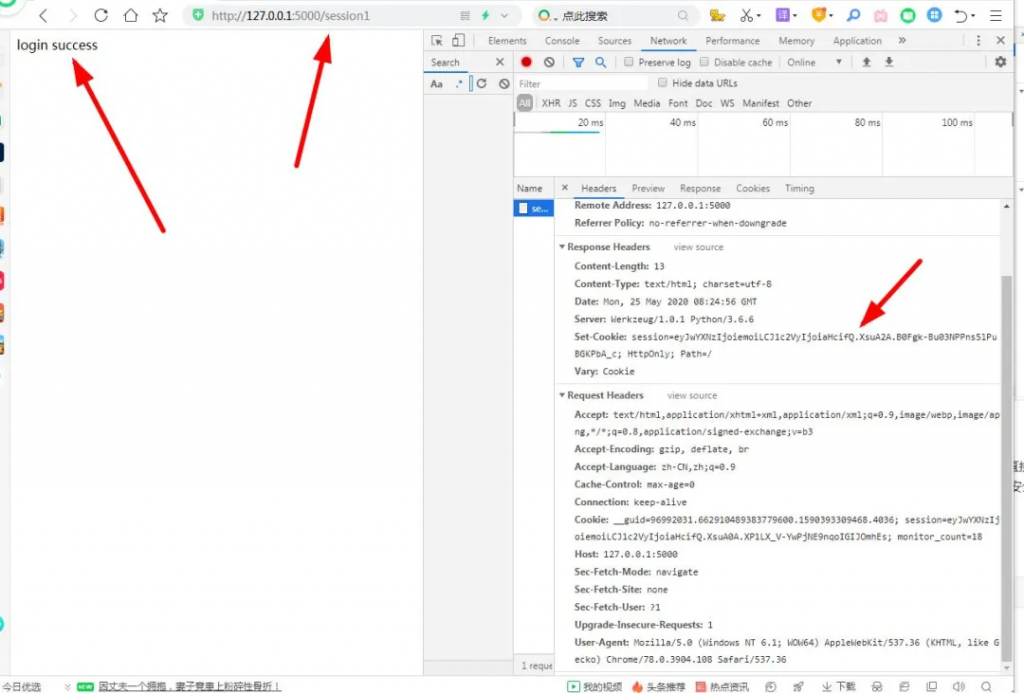Image resolution: width=1024 pixels, height=693 pixels.
Task: Collapse the Response Headers section
Action: pos(562,247)
